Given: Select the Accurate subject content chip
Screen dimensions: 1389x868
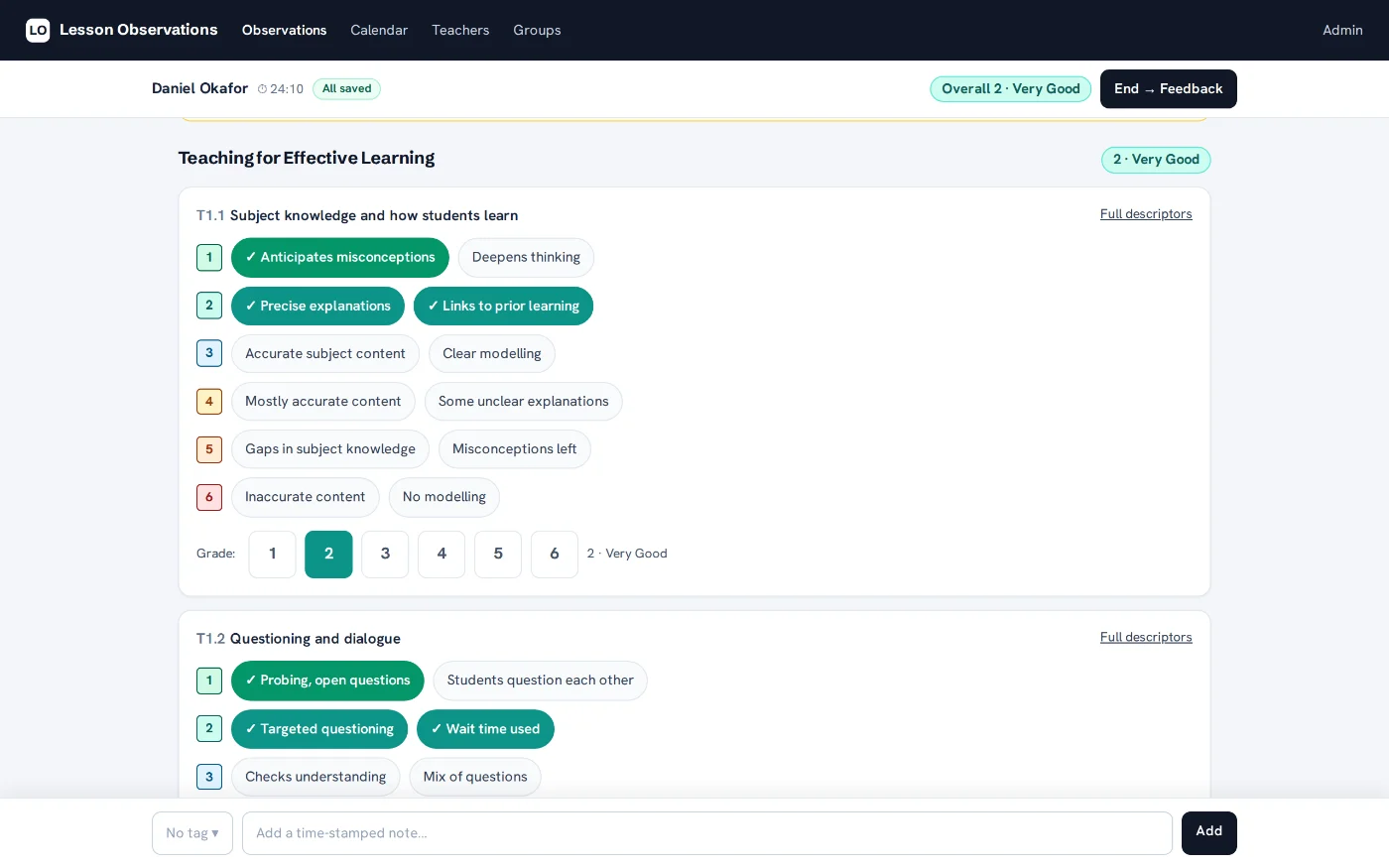Looking at the screenshot, I should pyautogui.click(x=325, y=354).
